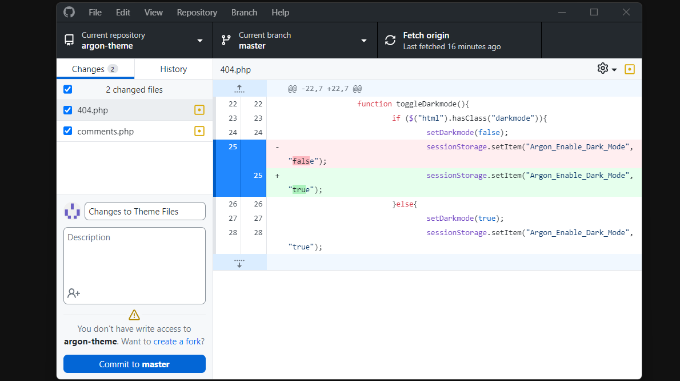680x381 pixels.
Task: Click the commit summary input field
Action: [145, 212]
